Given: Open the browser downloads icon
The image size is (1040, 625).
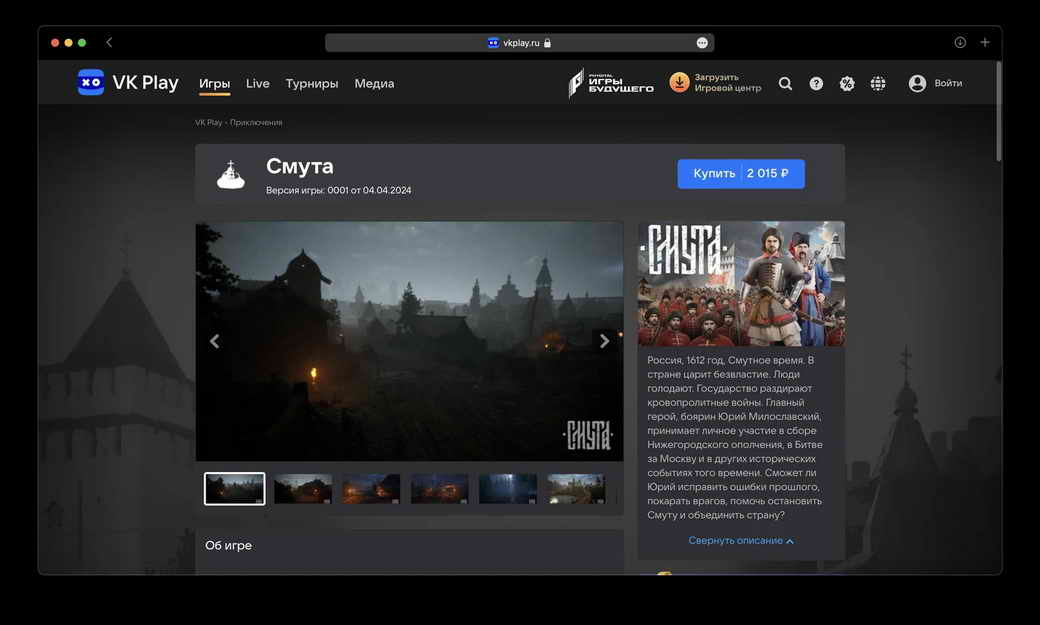Looking at the screenshot, I should point(960,42).
